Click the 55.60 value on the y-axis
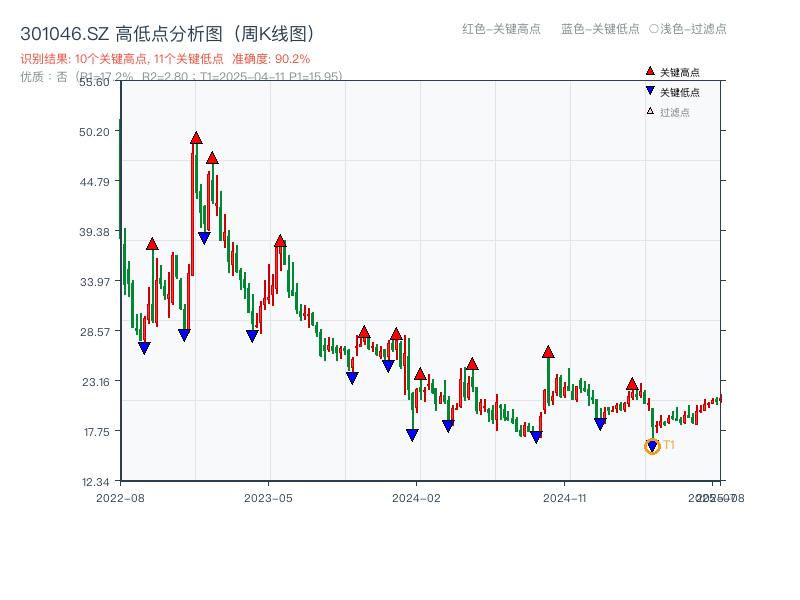The image size is (800, 600). pyautogui.click(x=95, y=85)
